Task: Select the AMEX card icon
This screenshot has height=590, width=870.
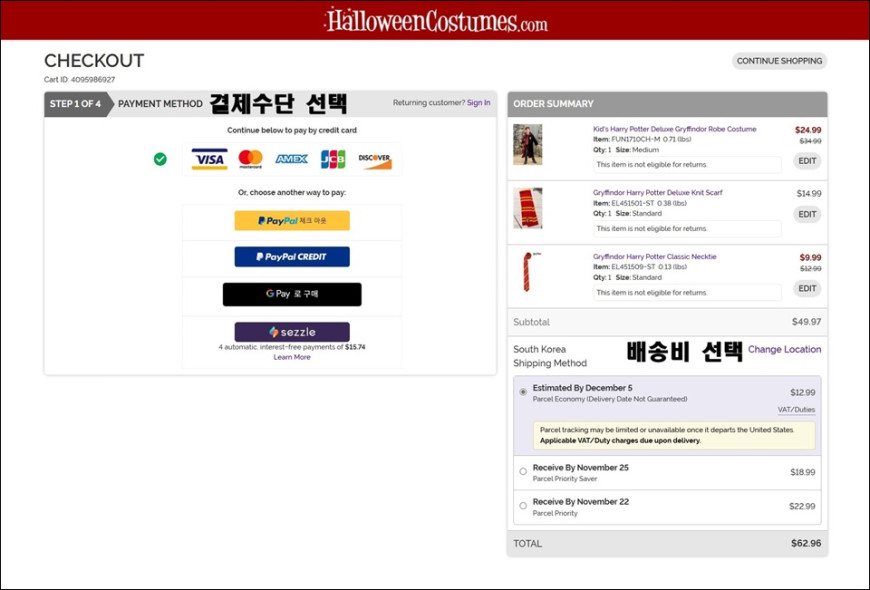Action: pos(291,159)
